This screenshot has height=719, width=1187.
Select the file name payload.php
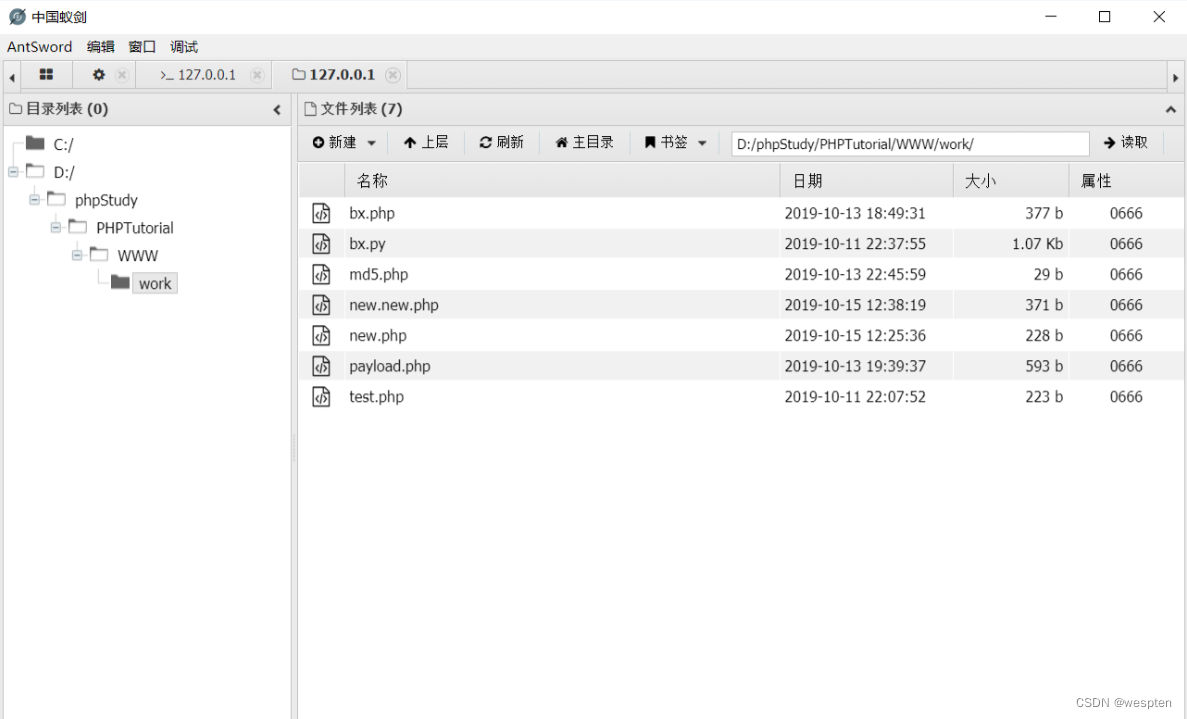pos(389,366)
